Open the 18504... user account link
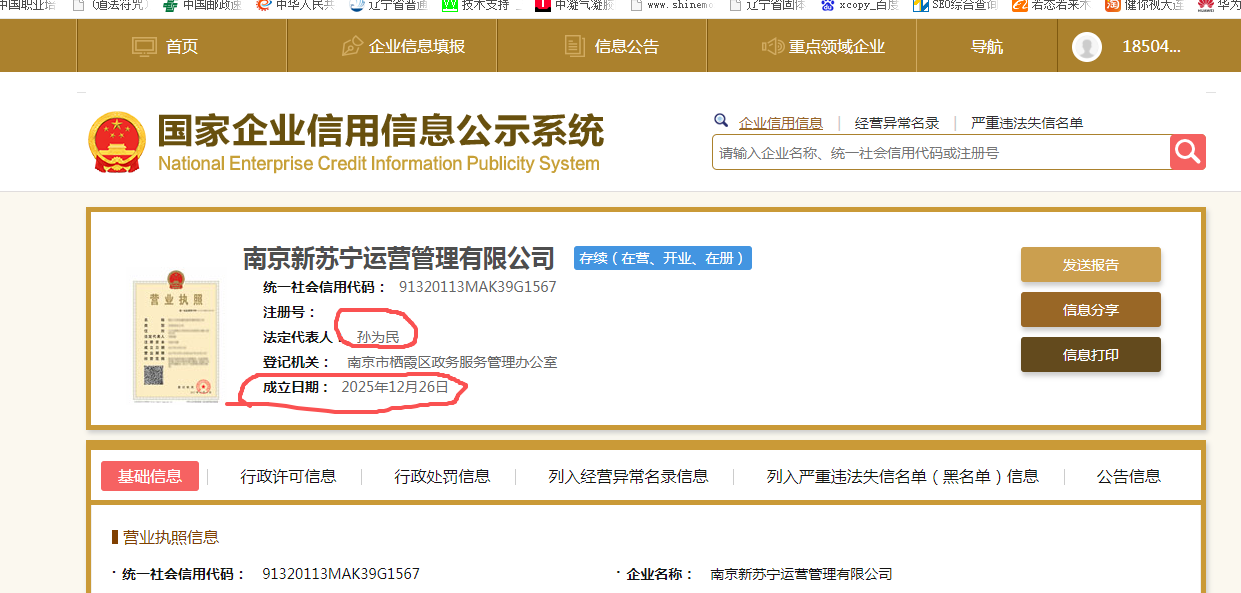The image size is (1241, 593). pos(1151,46)
